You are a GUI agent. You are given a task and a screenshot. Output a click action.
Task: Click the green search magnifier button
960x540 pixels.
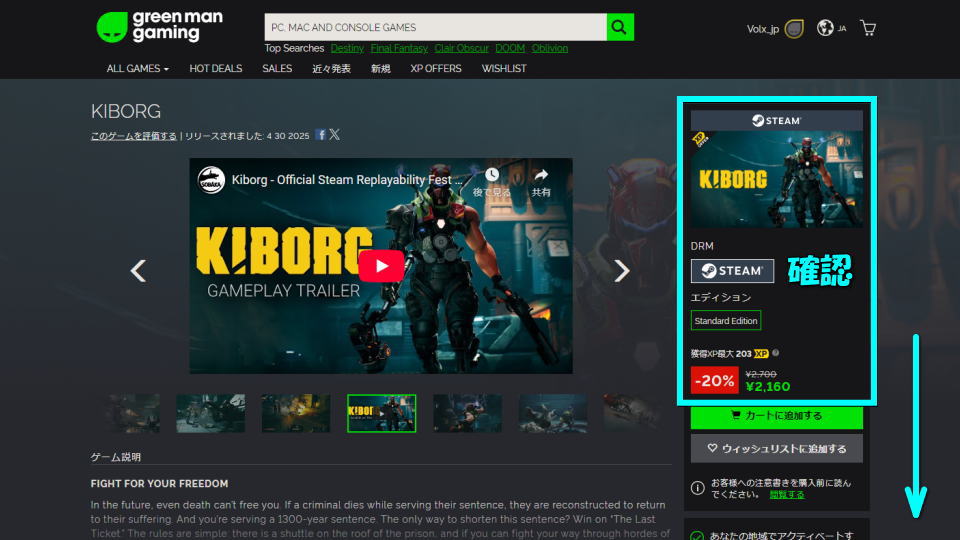coord(620,27)
